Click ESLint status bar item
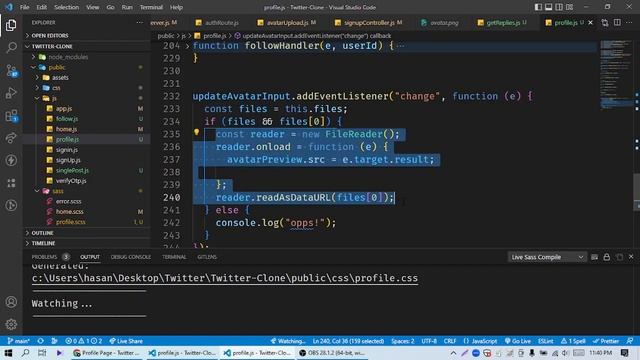The width and height of the screenshot is (640, 360). click(545, 341)
